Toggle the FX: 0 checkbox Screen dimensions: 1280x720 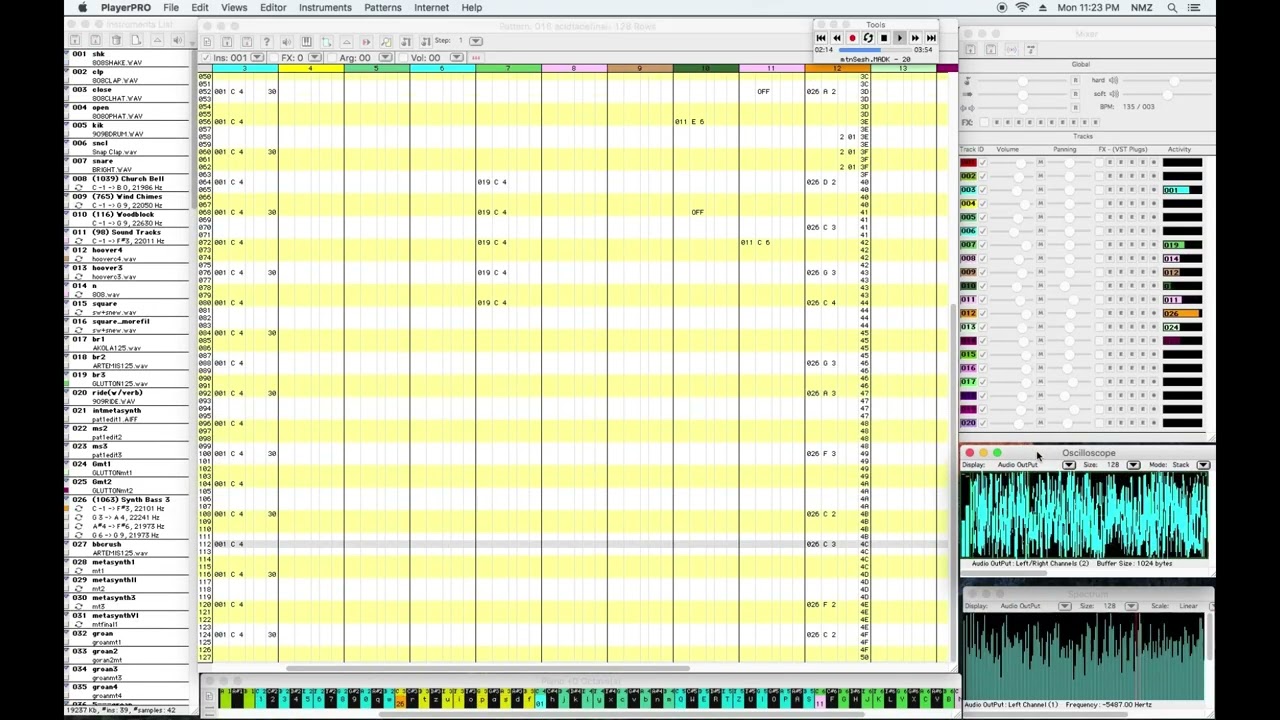click(x=274, y=58)
